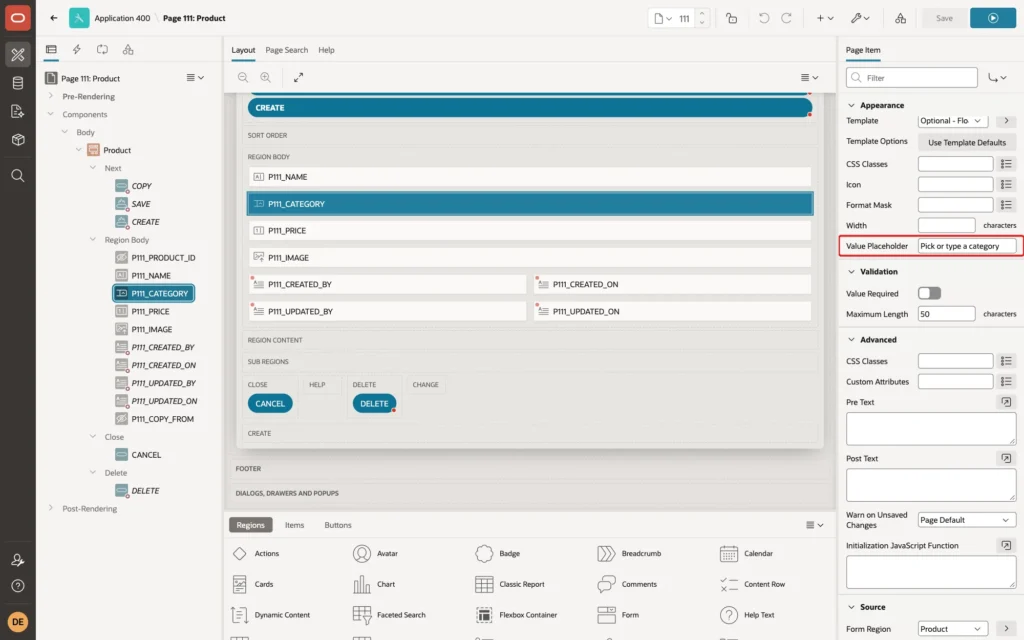Open the Administration user icon

coord(18,560)
